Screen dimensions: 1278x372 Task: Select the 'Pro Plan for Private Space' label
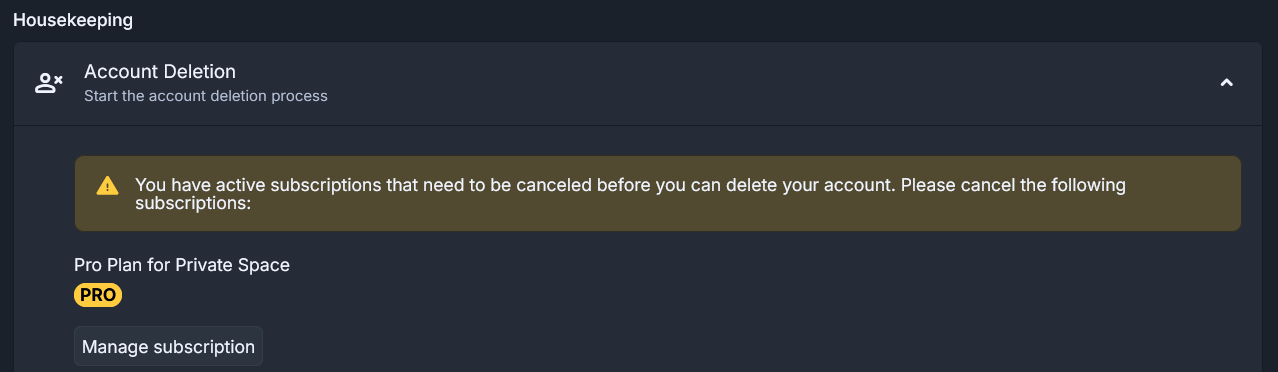(x=182, y=265)
